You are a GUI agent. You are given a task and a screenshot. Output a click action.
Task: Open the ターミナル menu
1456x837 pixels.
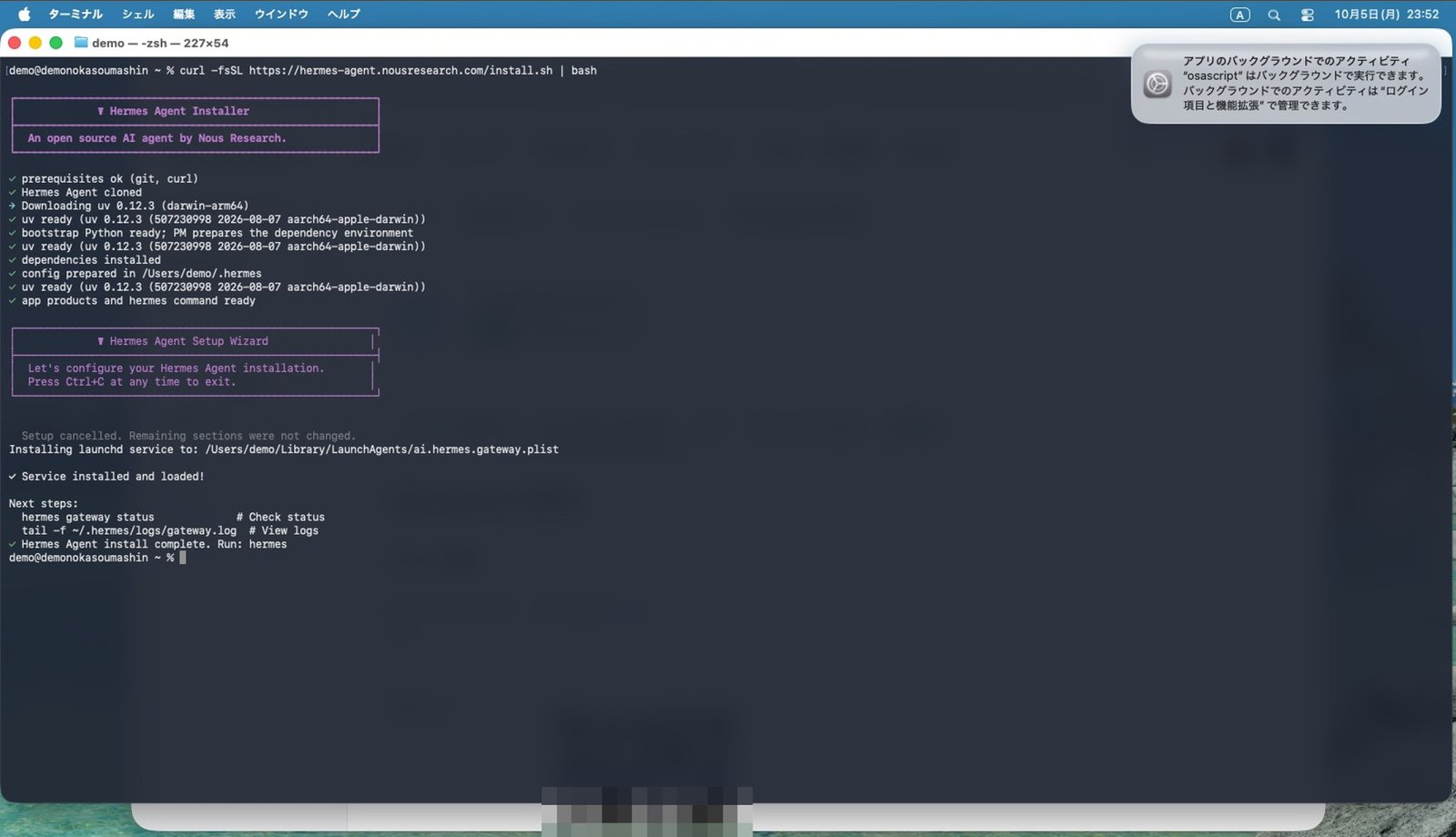(76, 14)
